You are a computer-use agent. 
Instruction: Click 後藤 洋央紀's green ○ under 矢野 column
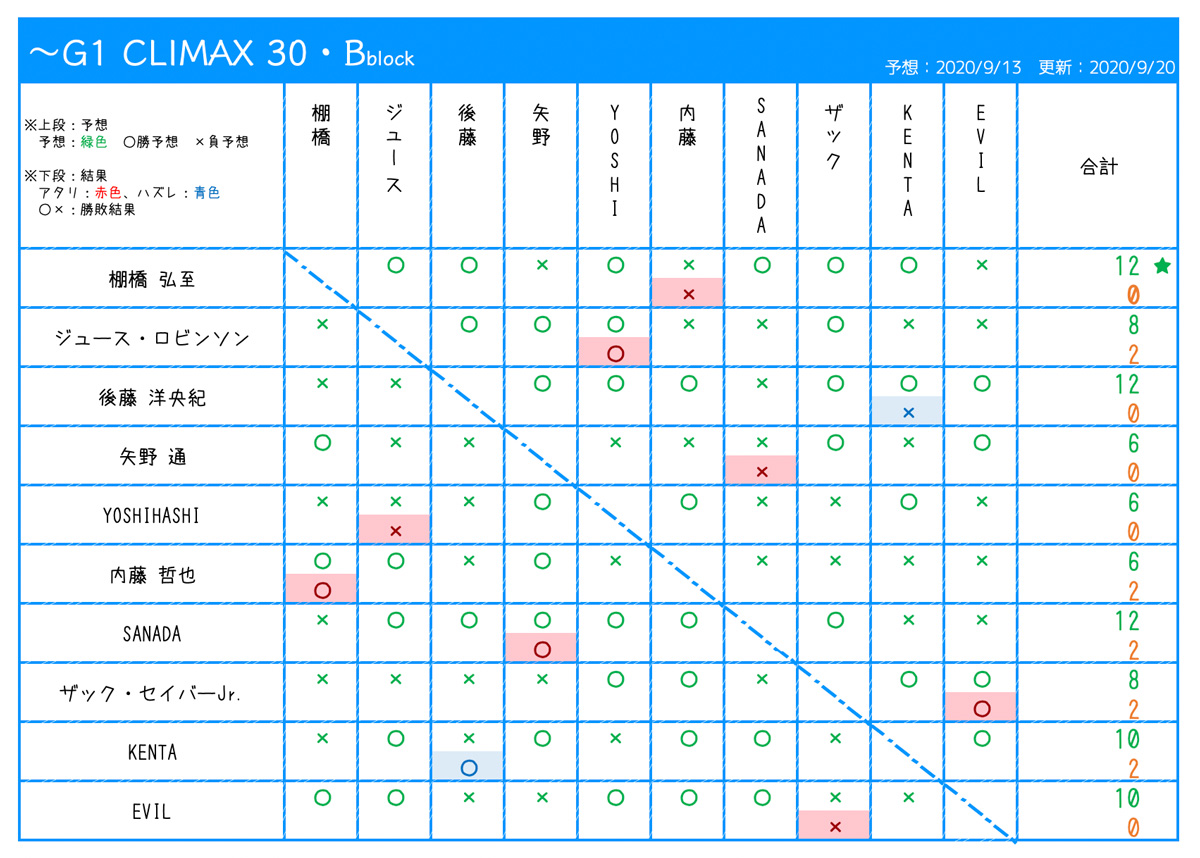[x=541, y=383]
